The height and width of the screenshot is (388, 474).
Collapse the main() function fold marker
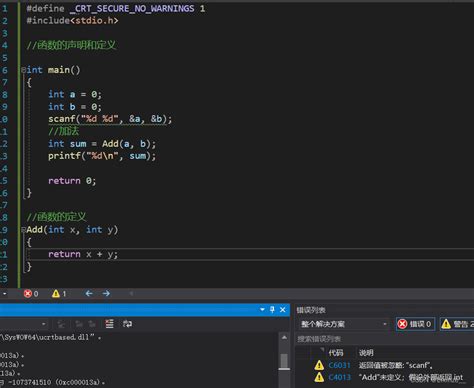tap(23, 70)
